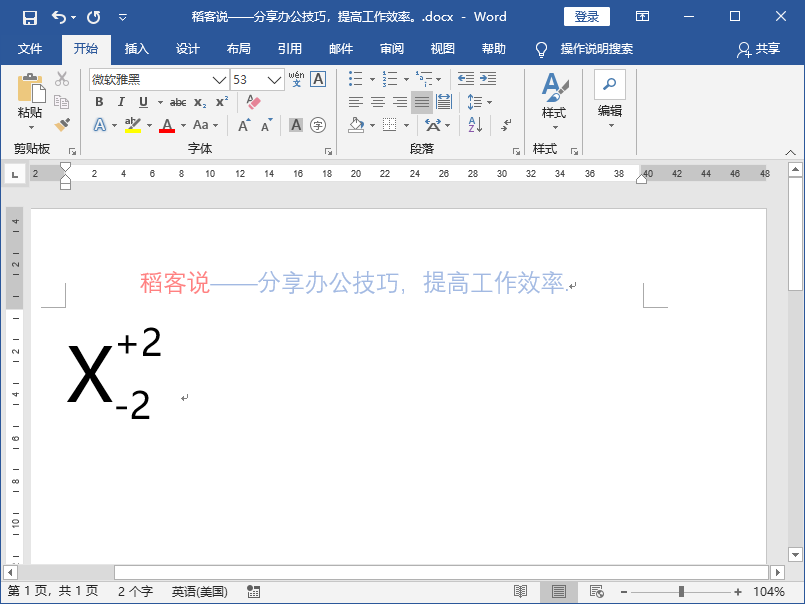Open the Find/Editing magnifier tool

click(x=610, y=84)
